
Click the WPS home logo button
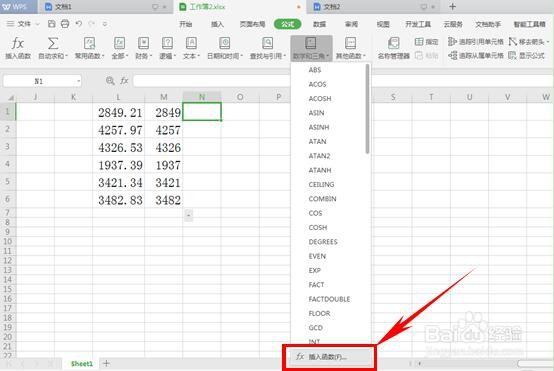pos(18,7)
